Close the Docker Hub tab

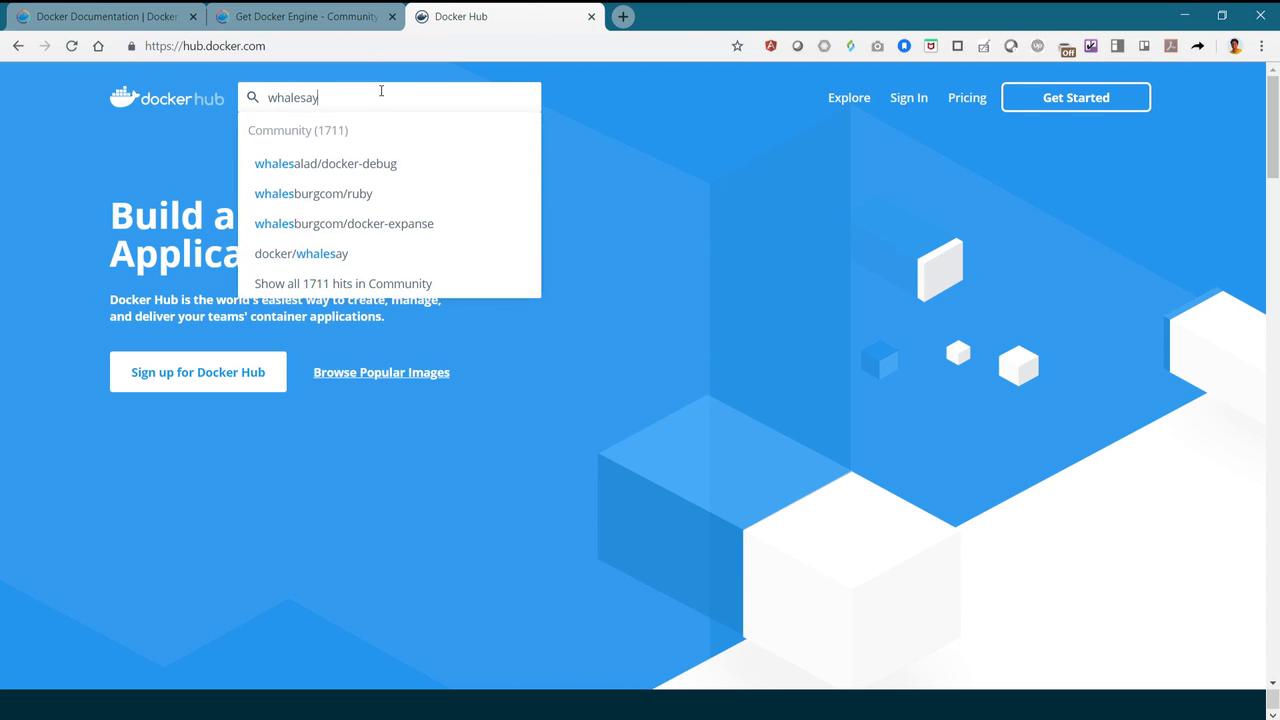tap(591, 17)
